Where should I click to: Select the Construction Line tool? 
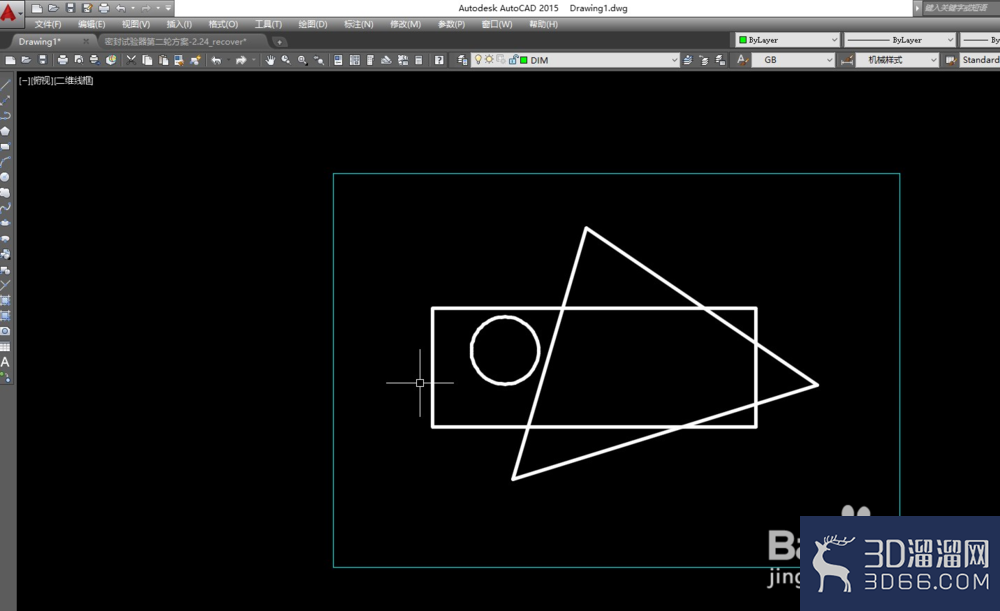tap(5, 100)
